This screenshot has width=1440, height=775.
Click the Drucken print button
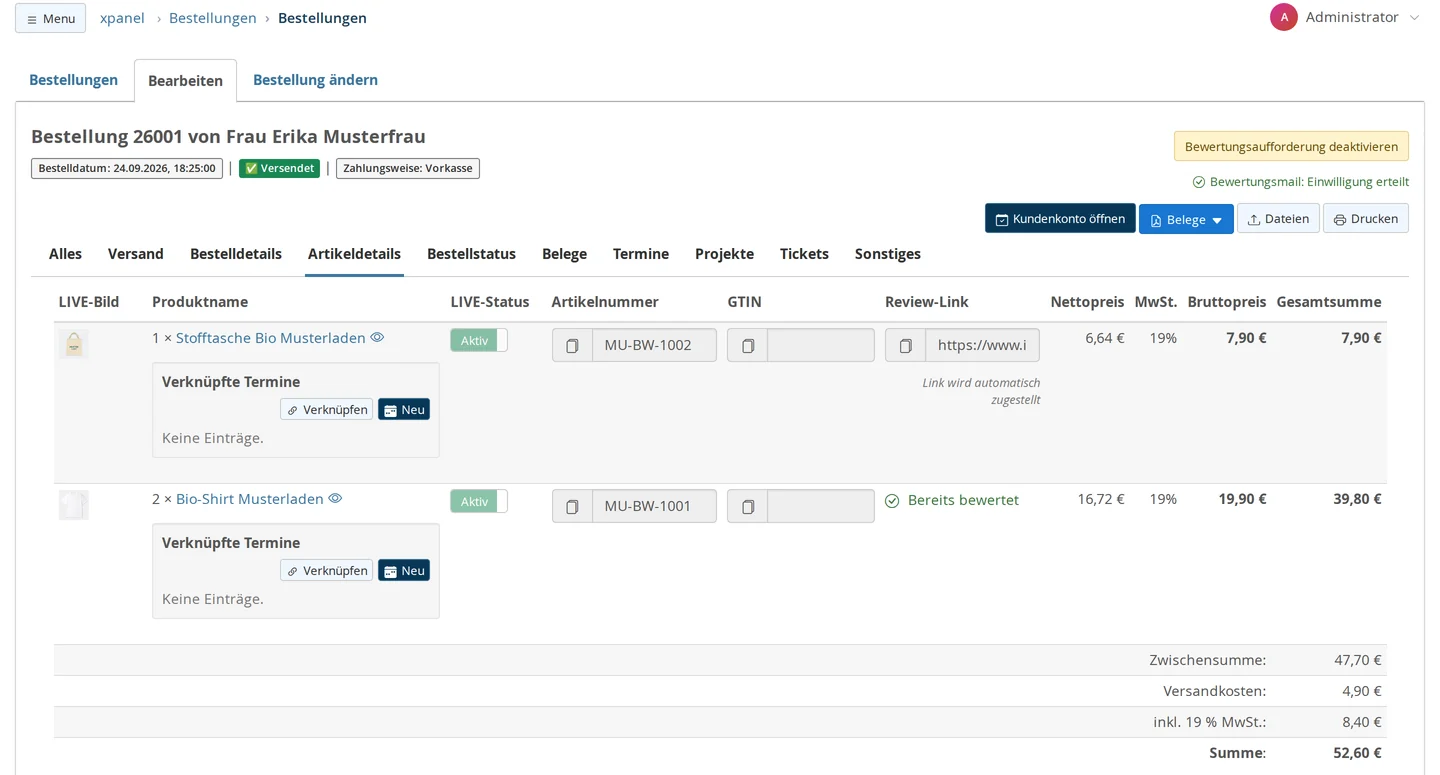[x=1366, y=219]
